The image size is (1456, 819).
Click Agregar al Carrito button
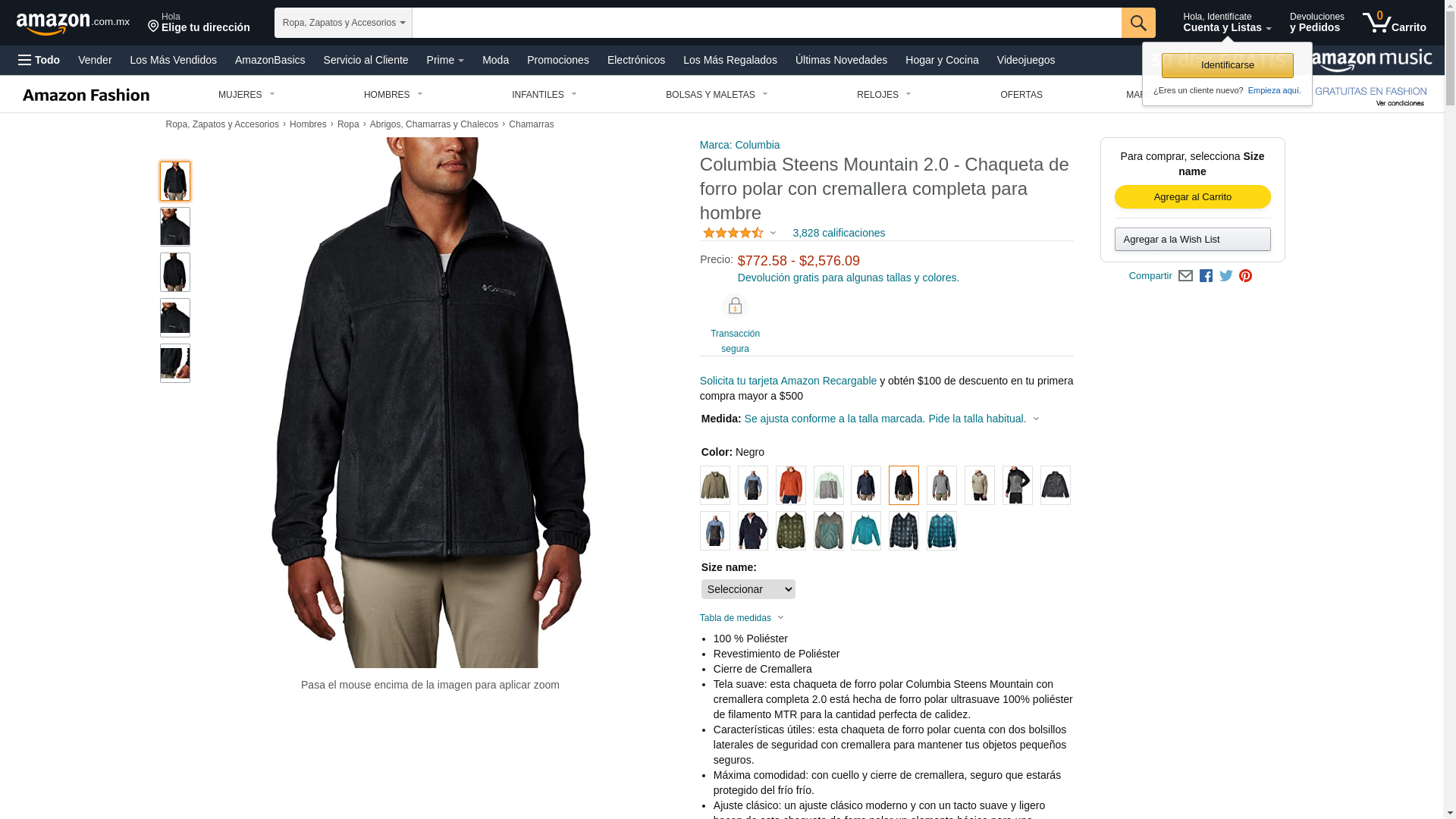click(1192, 197)
